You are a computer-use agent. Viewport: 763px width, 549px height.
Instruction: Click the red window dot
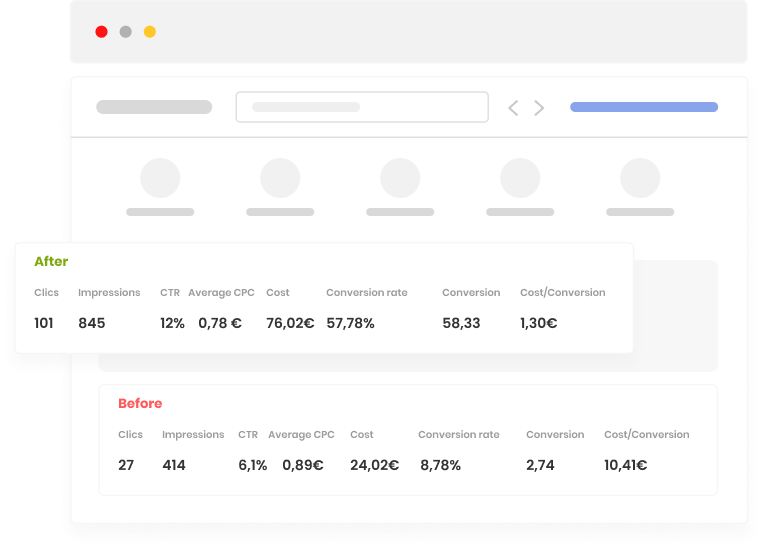pyautogui.click(x=101, y=32)
